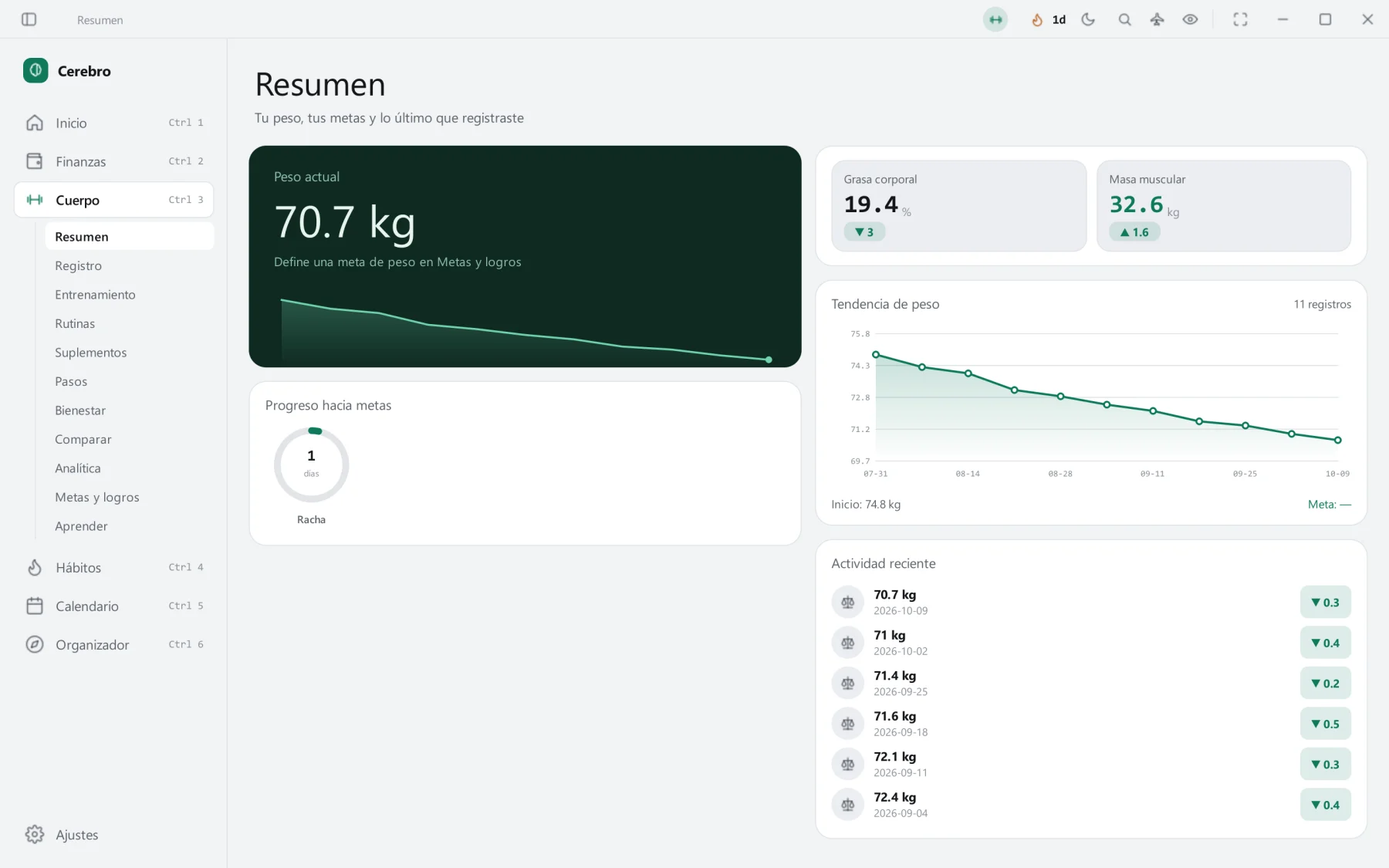Click the 72.1 kg activity entry
1389x868 pixels.
click(x=1091, y=764)
